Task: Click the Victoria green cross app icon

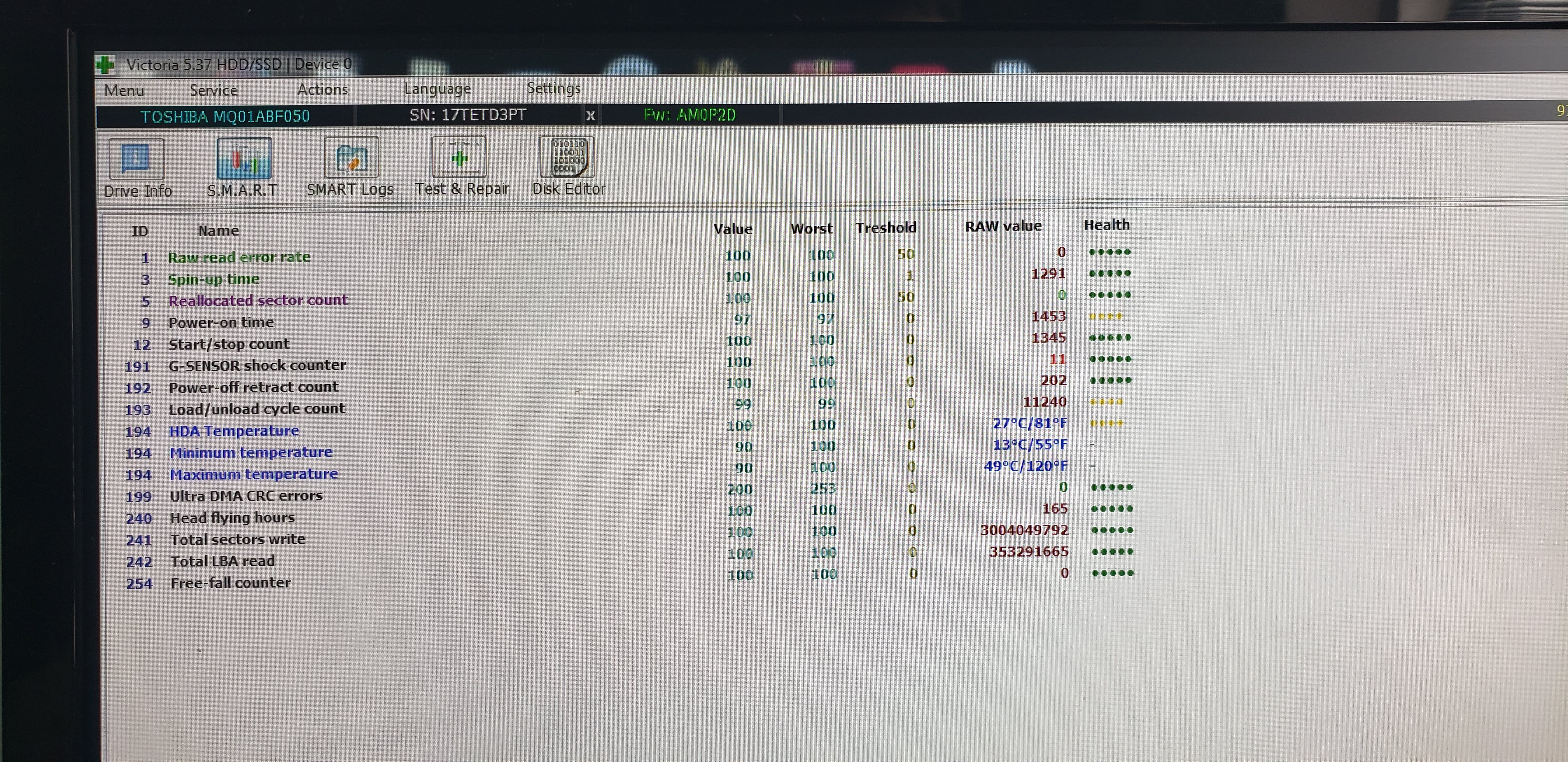Action: pos(105,65)
